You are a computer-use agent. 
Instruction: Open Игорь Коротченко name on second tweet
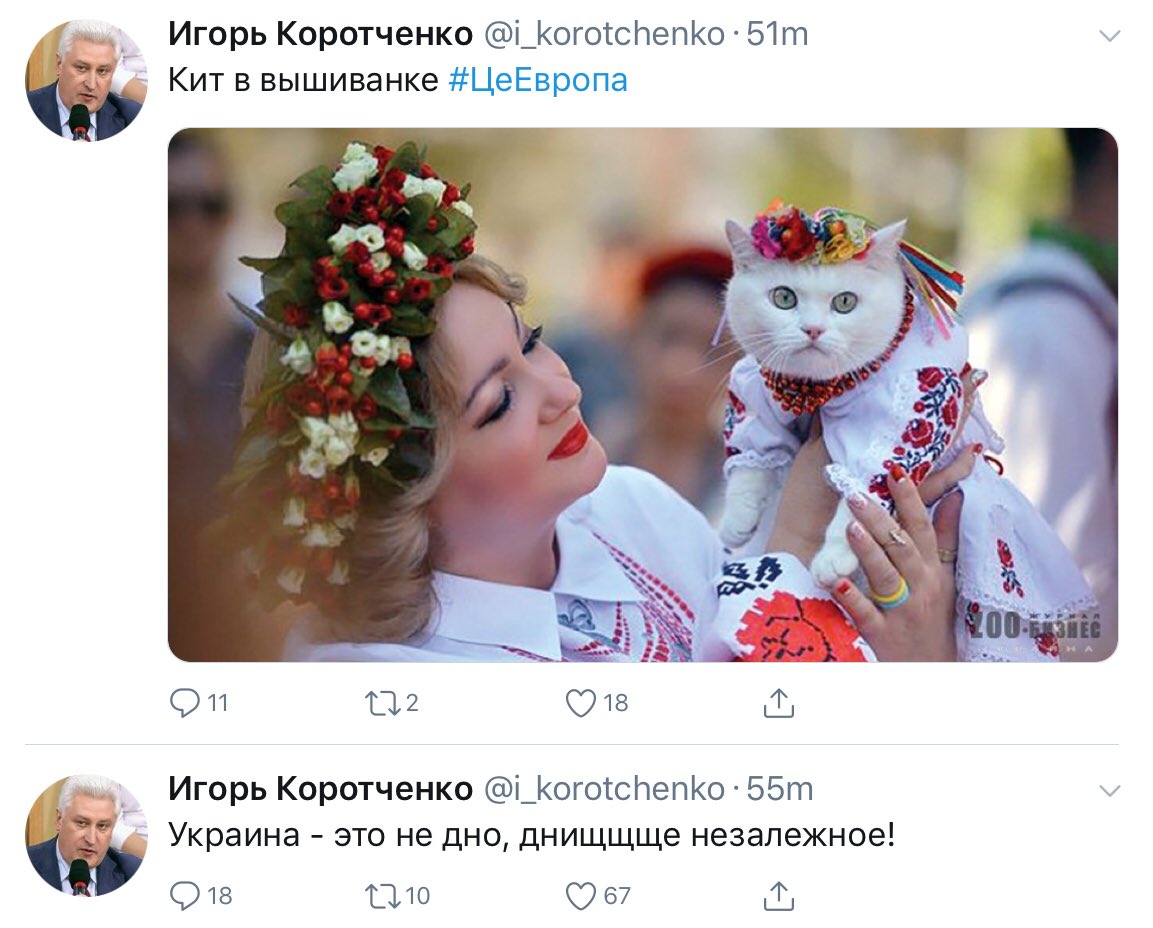[320, 789]
